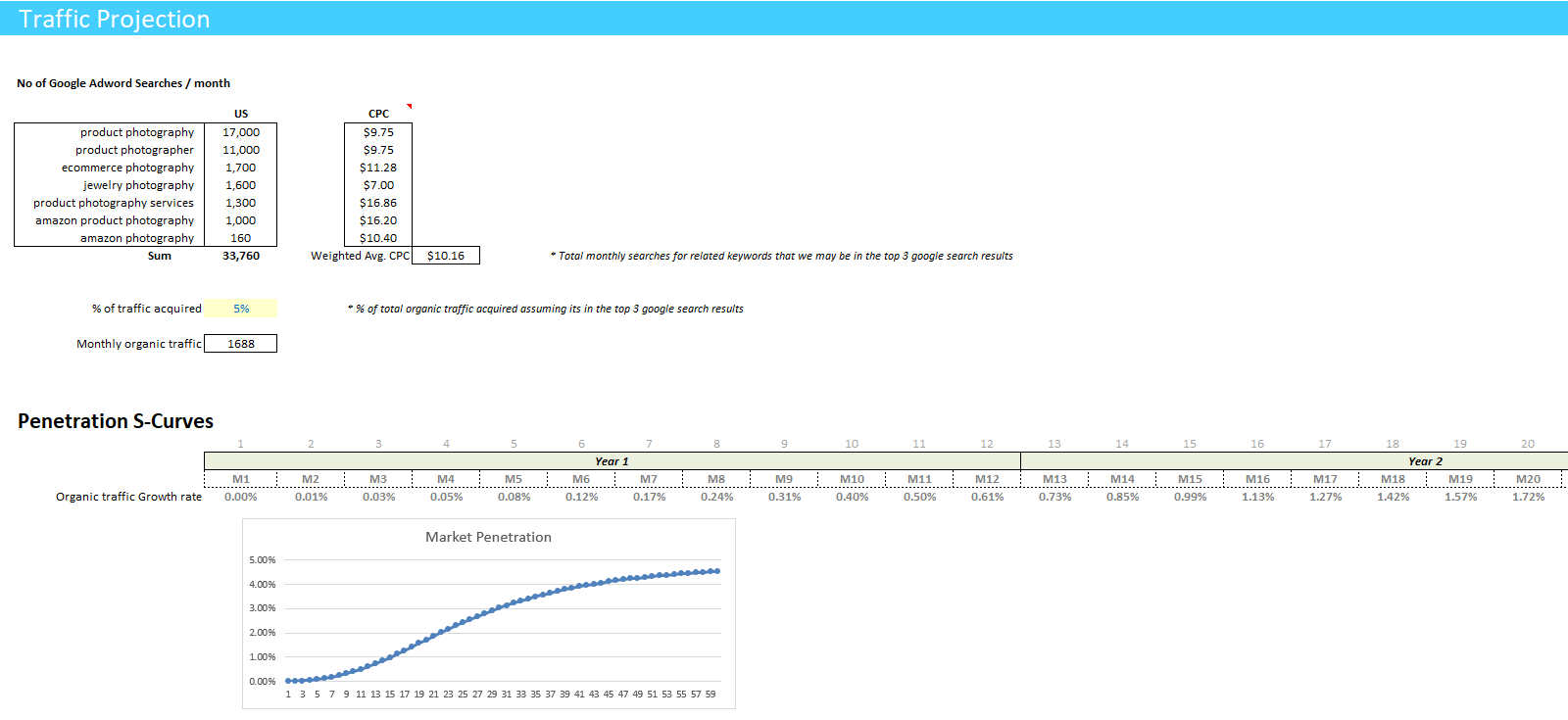Click the 0.24% growth rate cell

716,497
